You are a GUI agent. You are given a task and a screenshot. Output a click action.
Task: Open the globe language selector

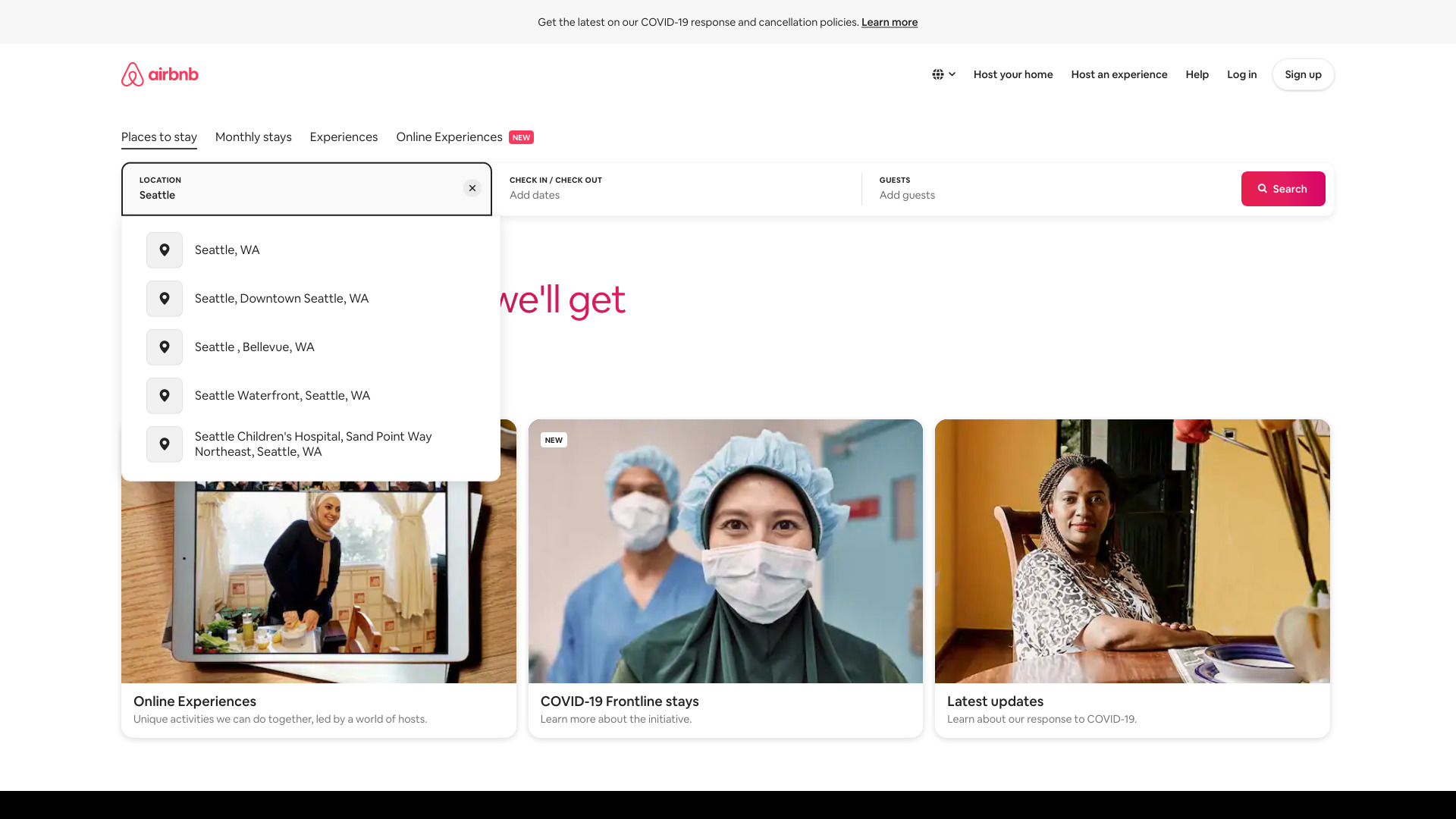943,74
